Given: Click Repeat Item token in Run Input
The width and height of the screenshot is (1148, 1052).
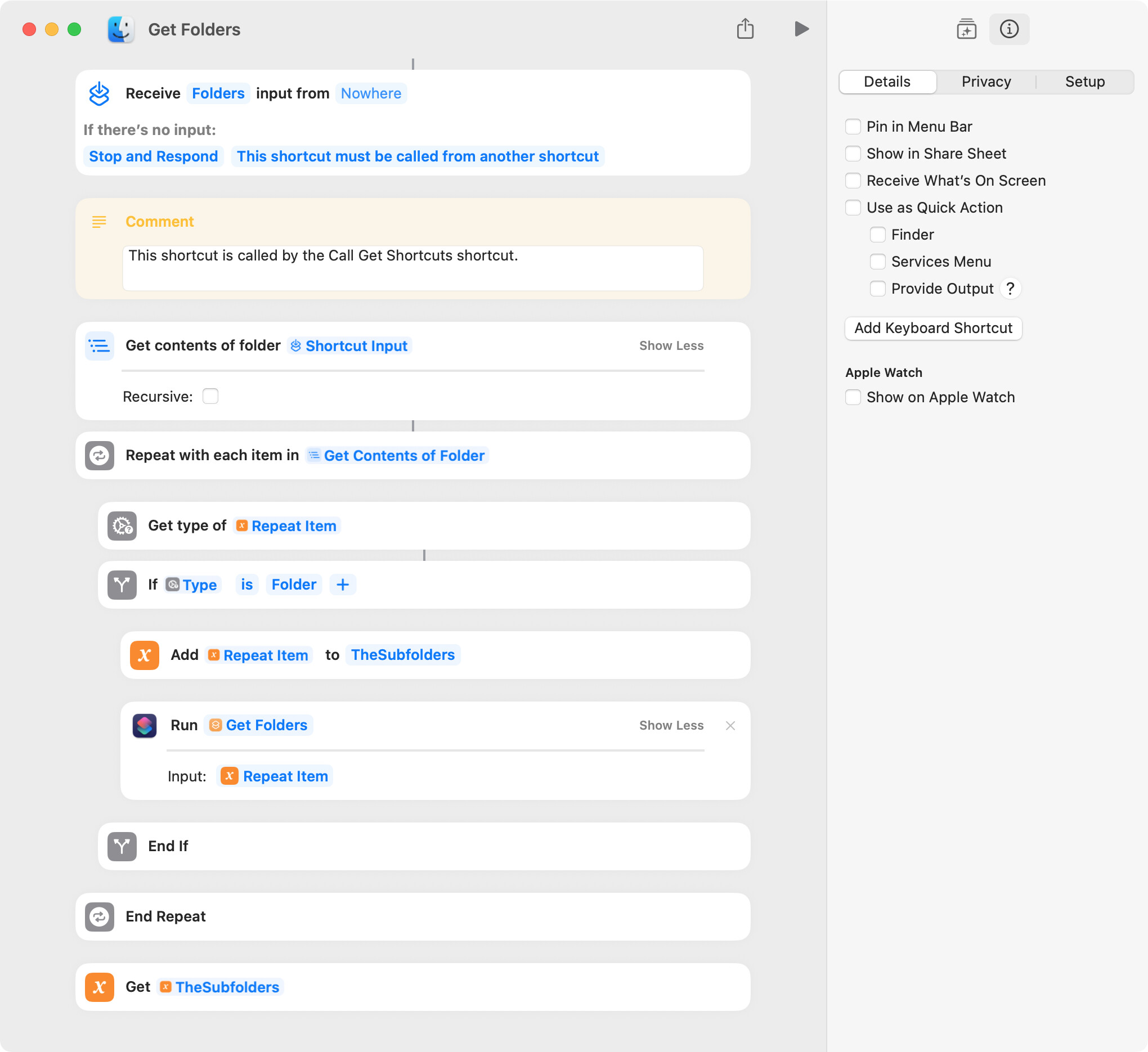Looking at the screenshot, I should [x=275, y=776].
